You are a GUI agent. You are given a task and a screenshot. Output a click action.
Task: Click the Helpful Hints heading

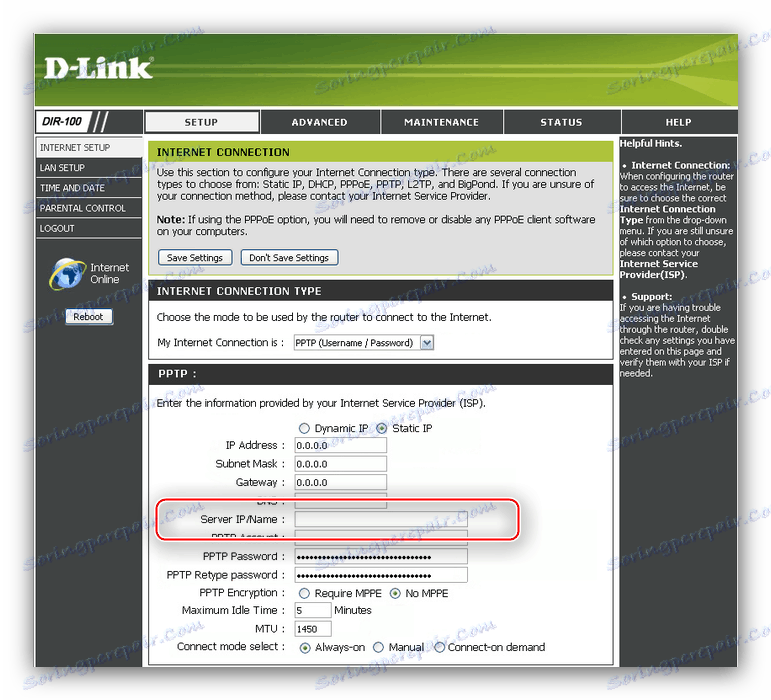pos(651,144)
